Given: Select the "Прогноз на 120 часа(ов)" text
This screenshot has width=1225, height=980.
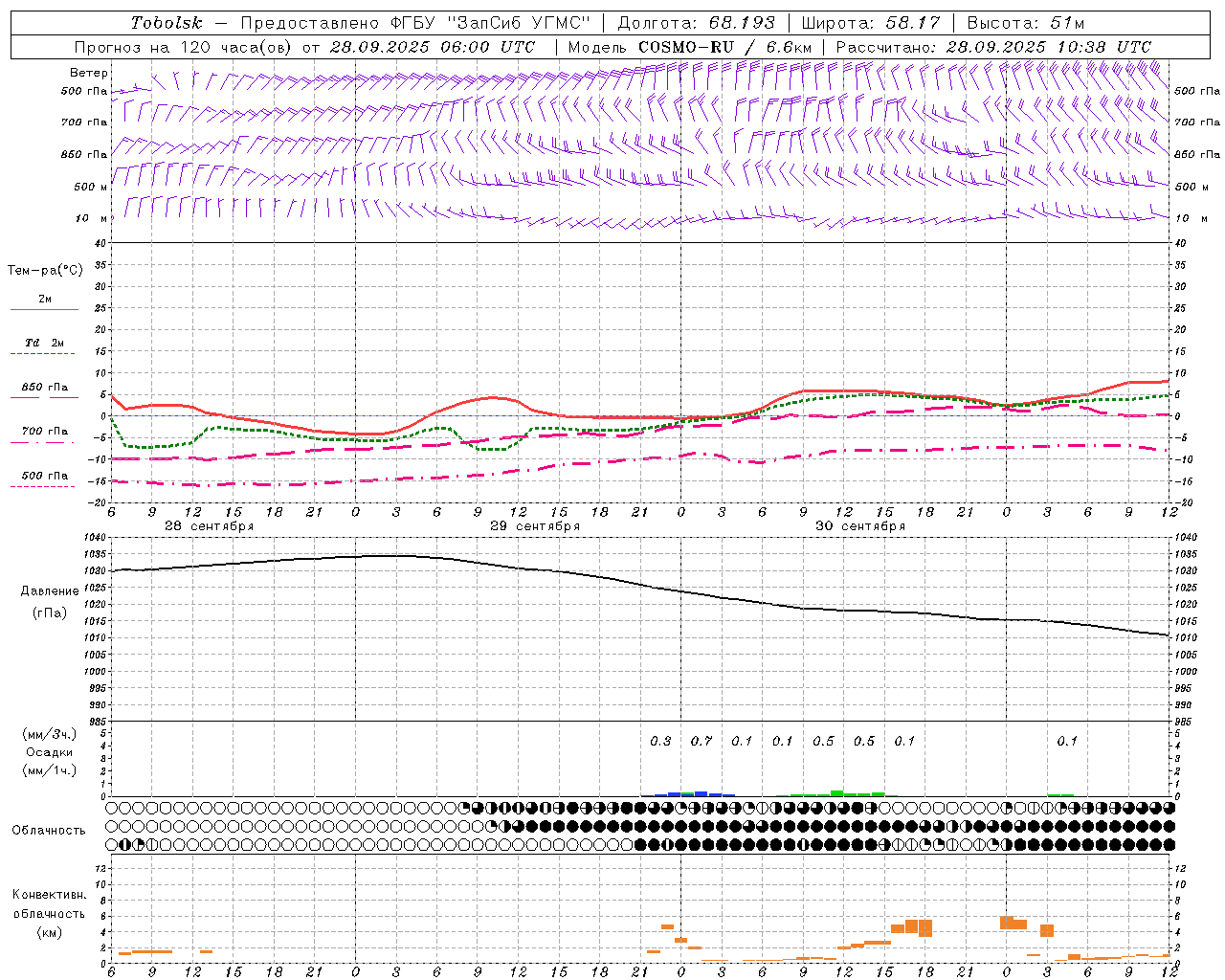Looking at the screenshot, I should pyautogui.click(x=185, y=47).
